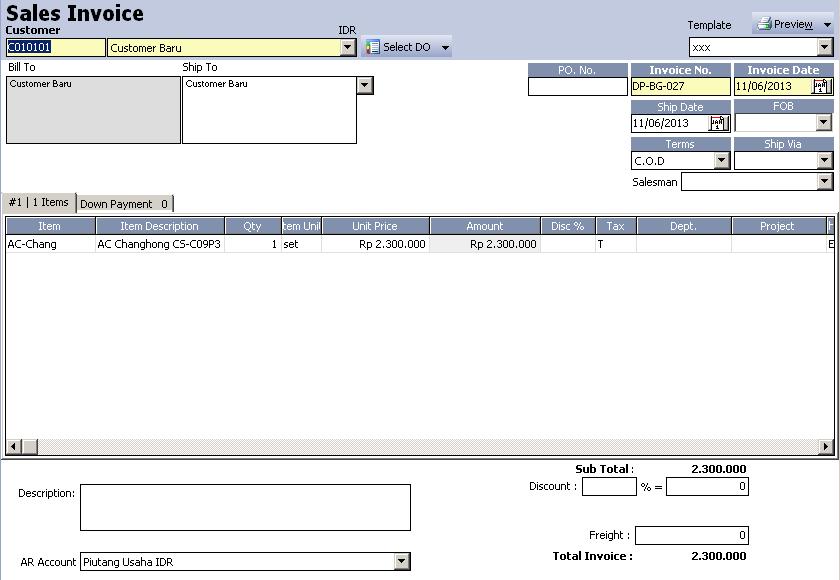
Task: Open the Terms dropdown showing C.O.D
Action: (x=722, y=160)
